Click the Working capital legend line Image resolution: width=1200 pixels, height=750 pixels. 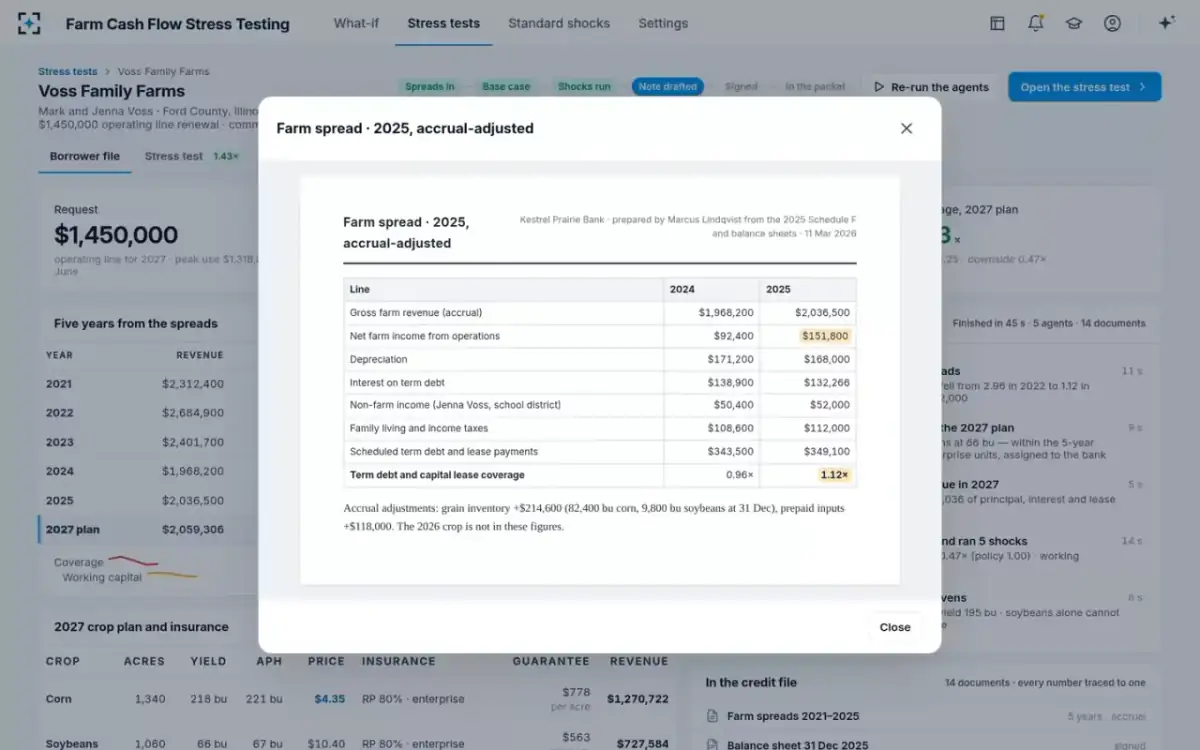click(x=172, y=575)
